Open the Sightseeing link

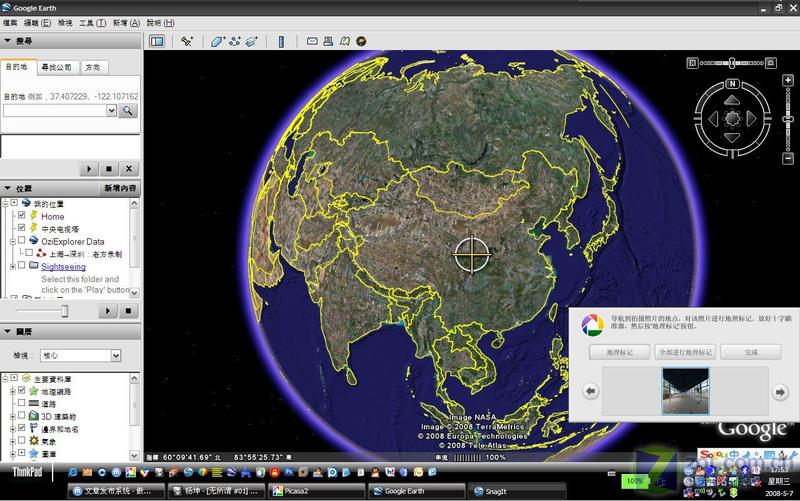[x=63, y=266]
